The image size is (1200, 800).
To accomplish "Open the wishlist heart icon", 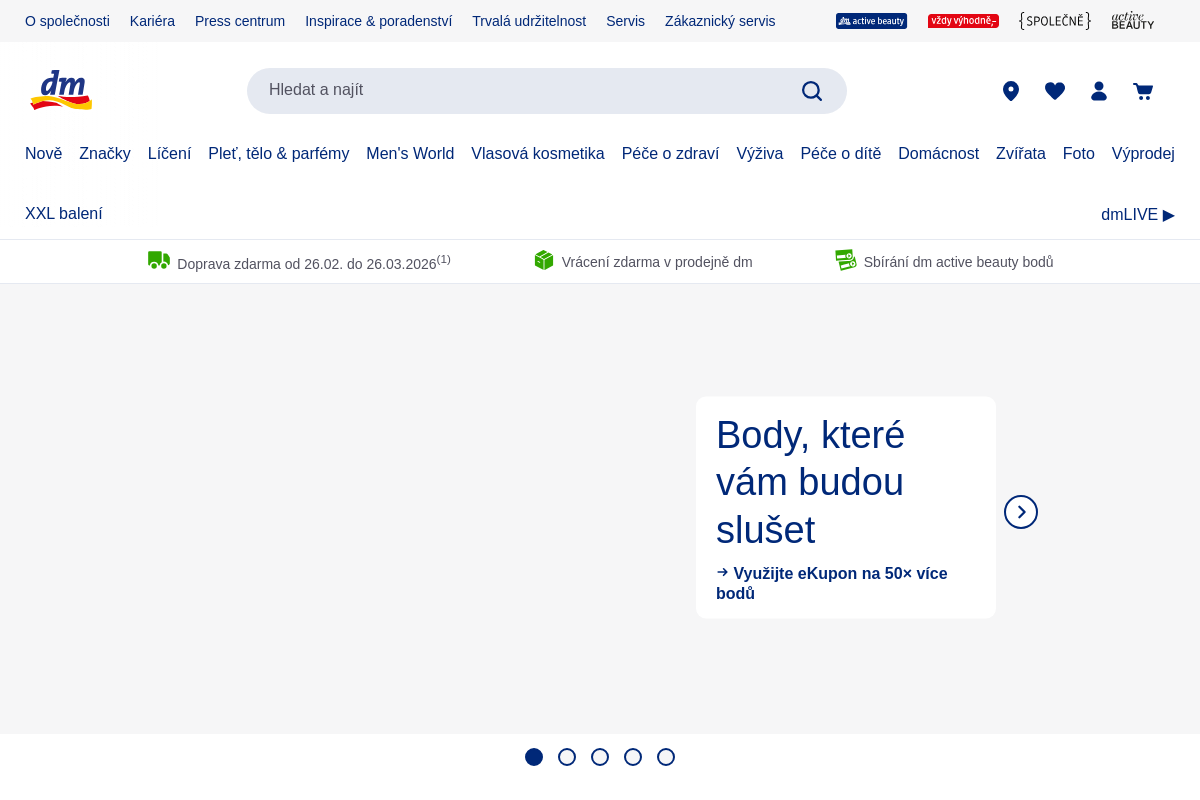I will click(1055, 90).
